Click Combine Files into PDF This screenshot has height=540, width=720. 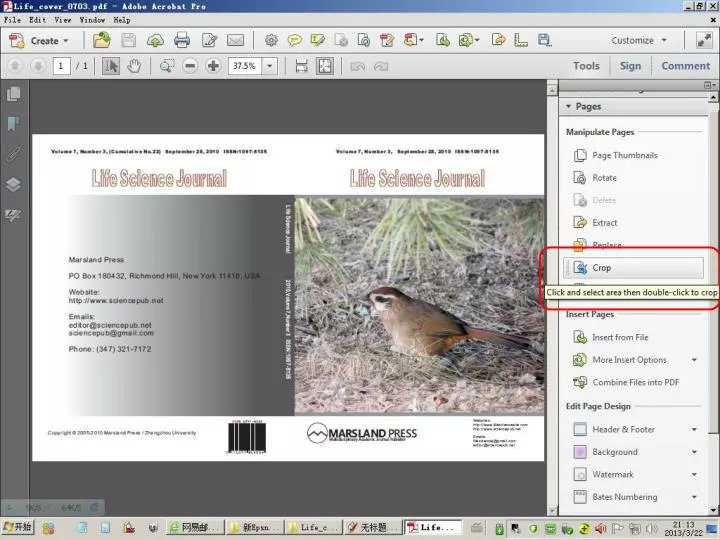point(626,382)
